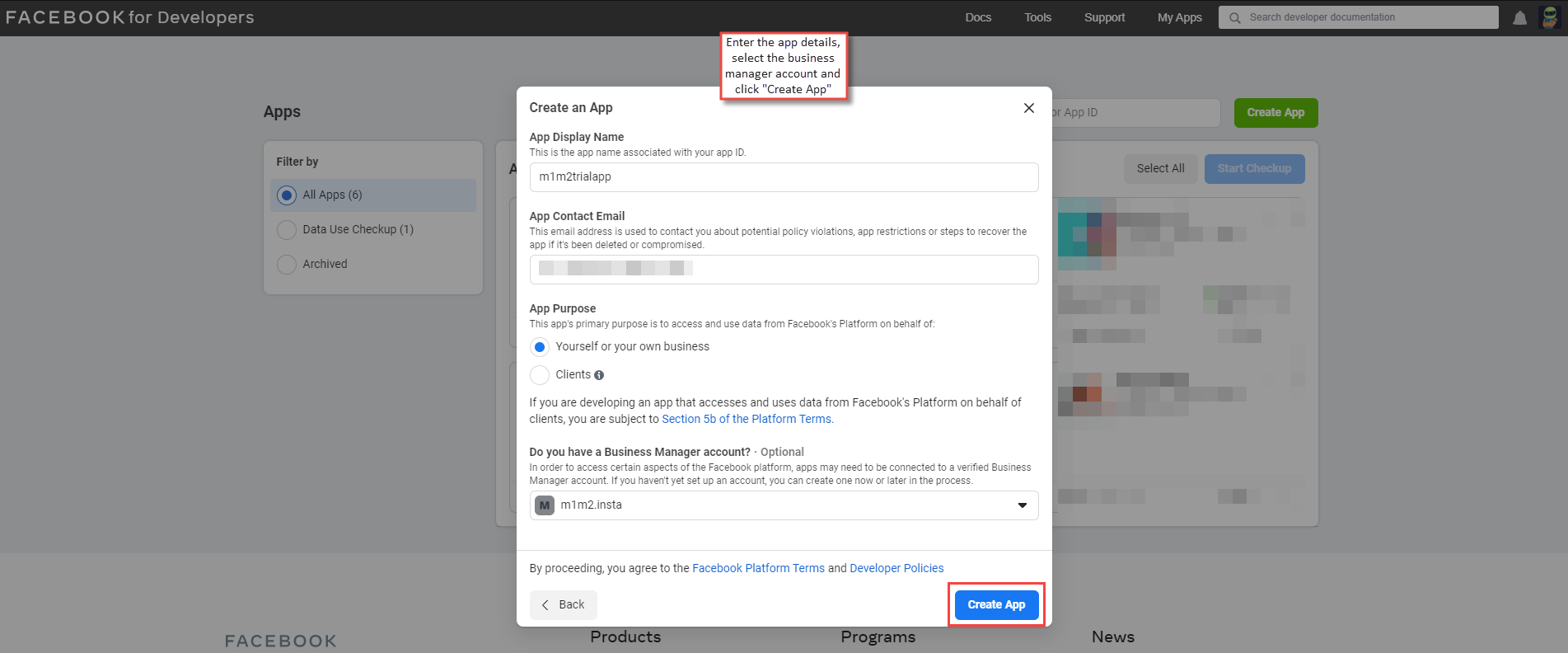Viewport: 1568px width, 653px height.
Task: Click the News footer heading
Action: pos(1112,637)
